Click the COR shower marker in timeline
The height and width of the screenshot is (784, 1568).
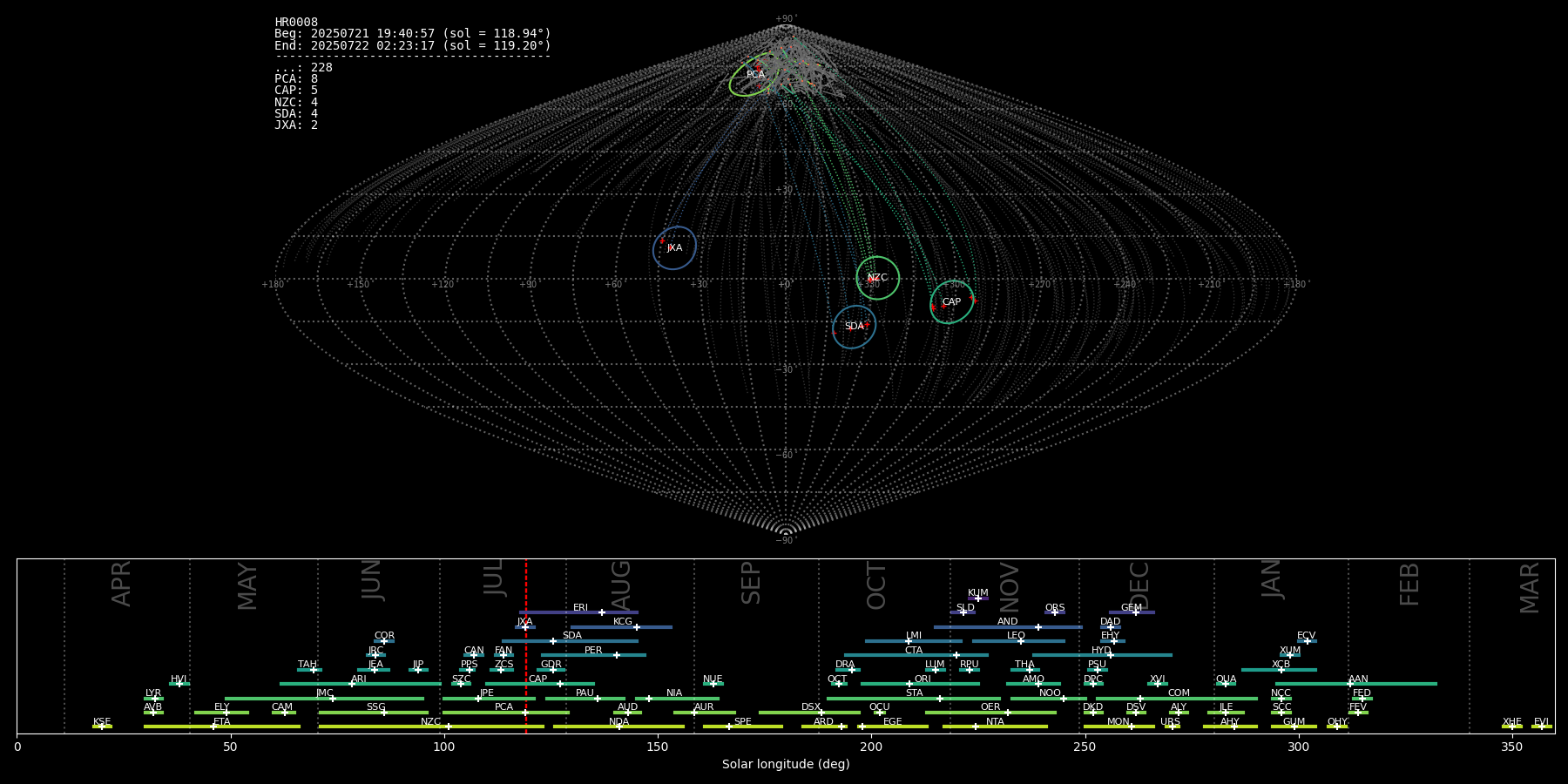coord(384,640)
